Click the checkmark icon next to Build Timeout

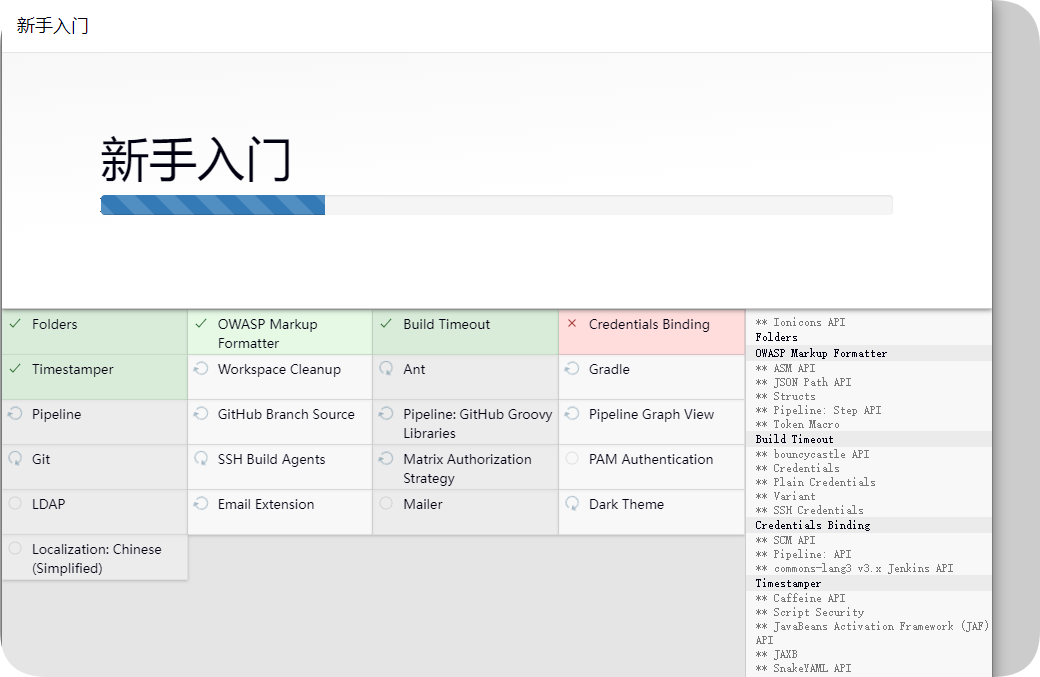(x=386, y=324)
